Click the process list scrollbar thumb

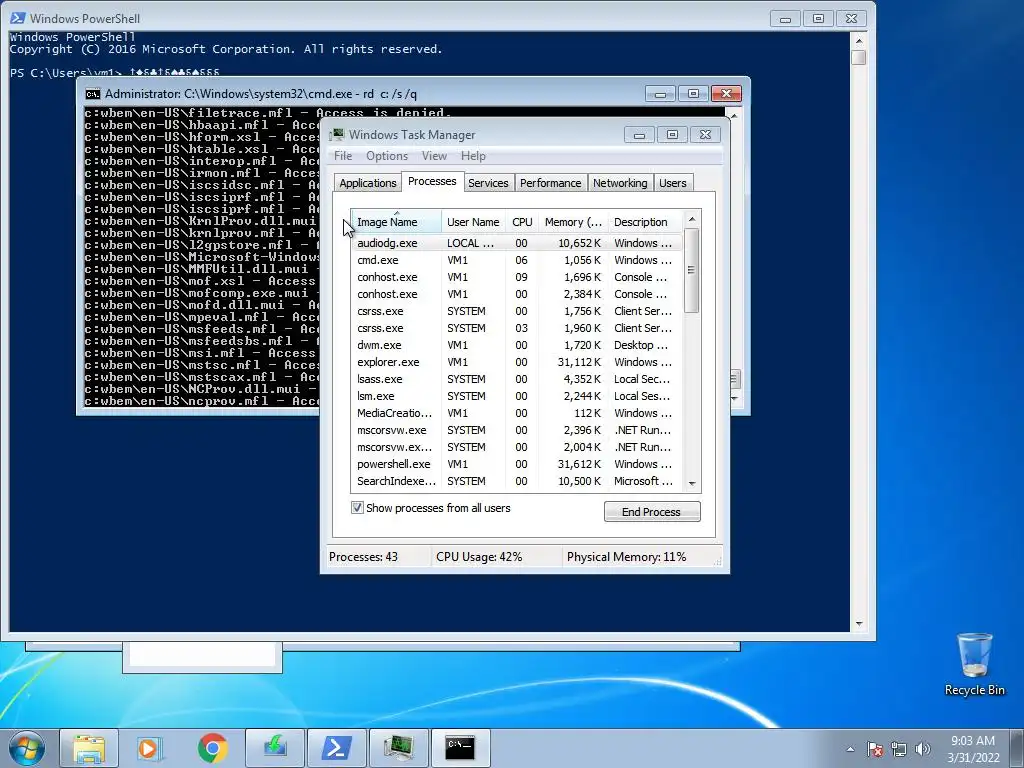(x=692, y=270)
